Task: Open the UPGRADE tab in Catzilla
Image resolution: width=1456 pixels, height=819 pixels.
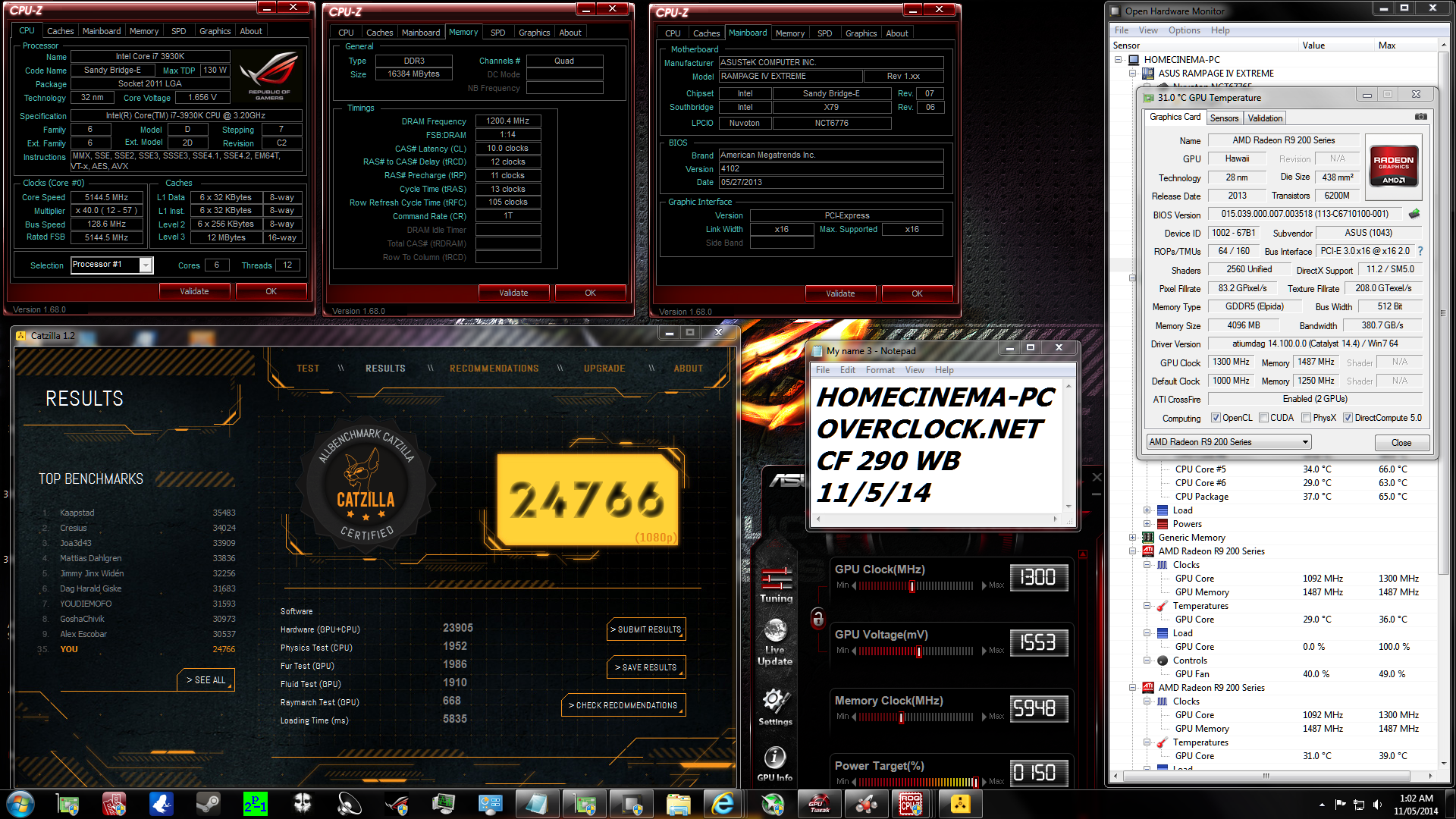Action: (604, 369)
